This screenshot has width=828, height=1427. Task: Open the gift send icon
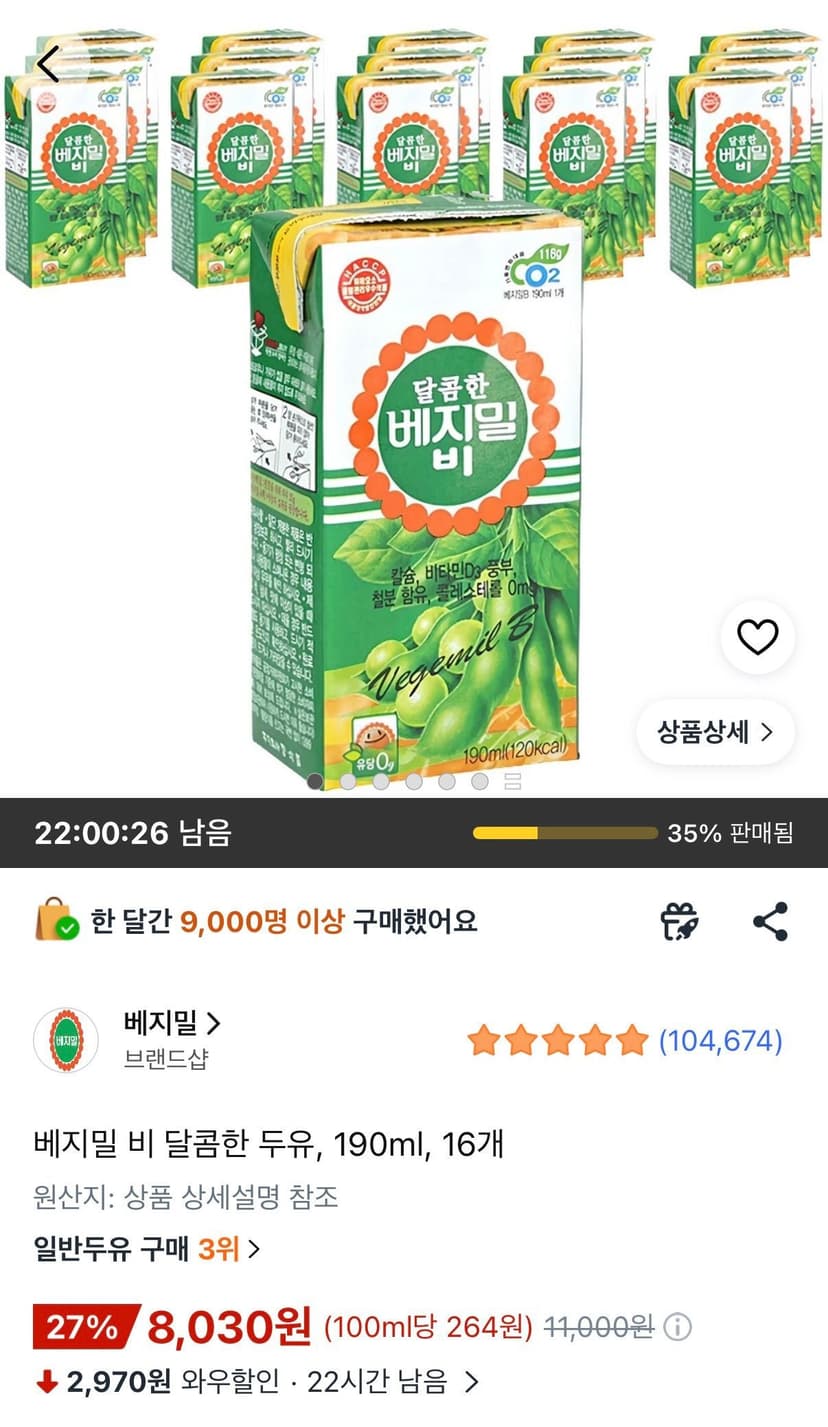pyautogui.click(x=680, y=921)
